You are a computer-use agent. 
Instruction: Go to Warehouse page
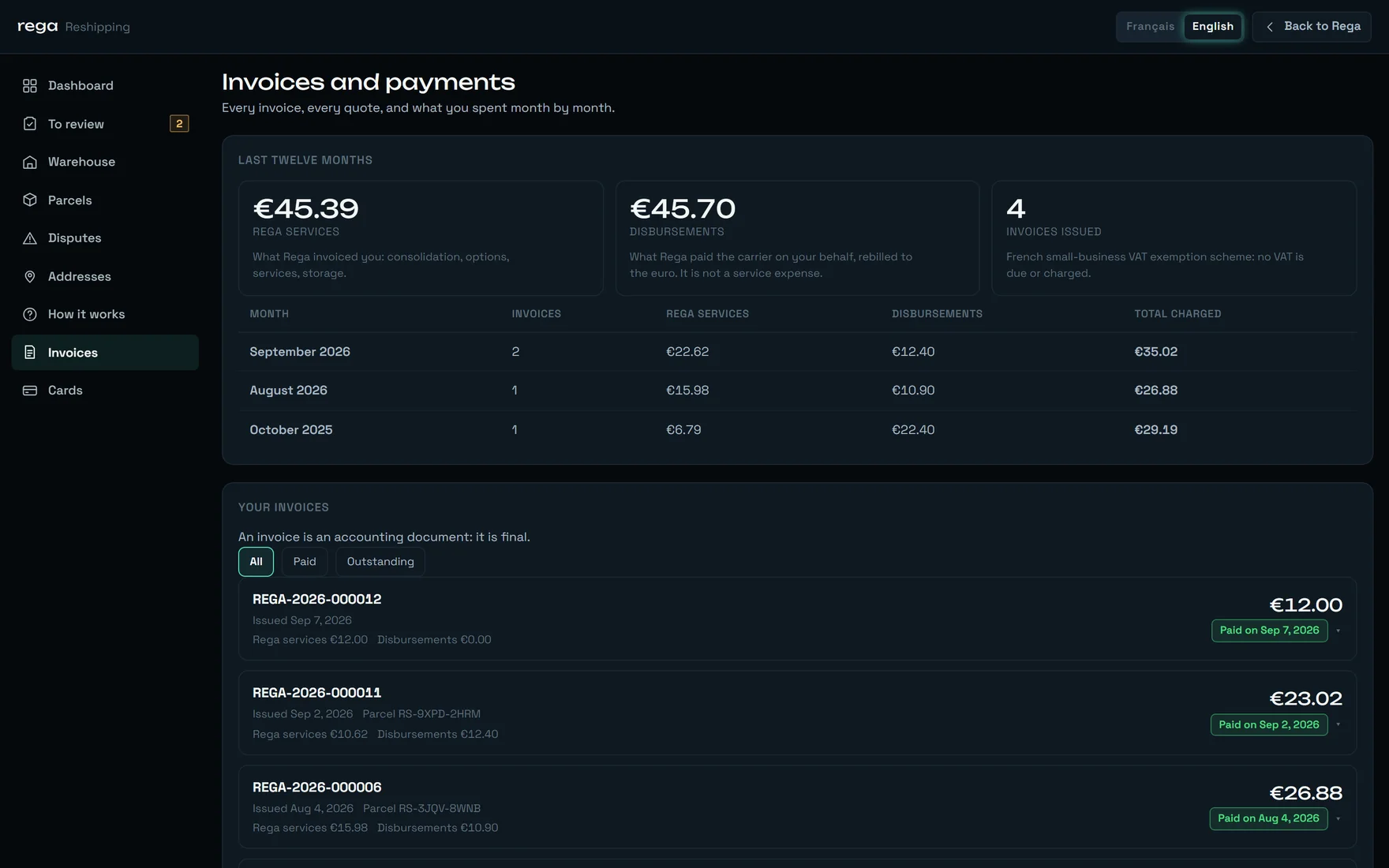coord(105,162)
